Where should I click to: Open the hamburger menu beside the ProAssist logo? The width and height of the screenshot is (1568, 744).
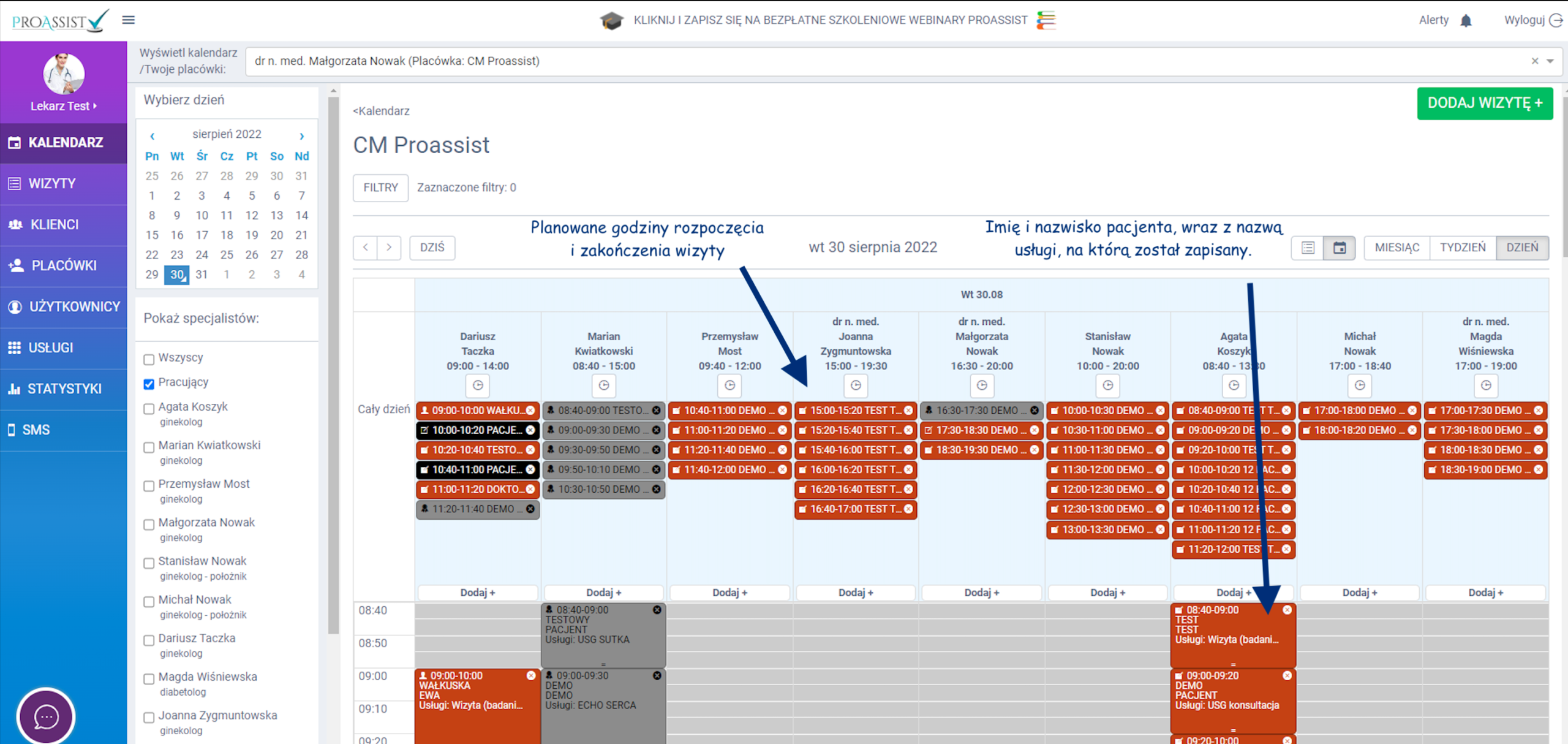point(128,20)
